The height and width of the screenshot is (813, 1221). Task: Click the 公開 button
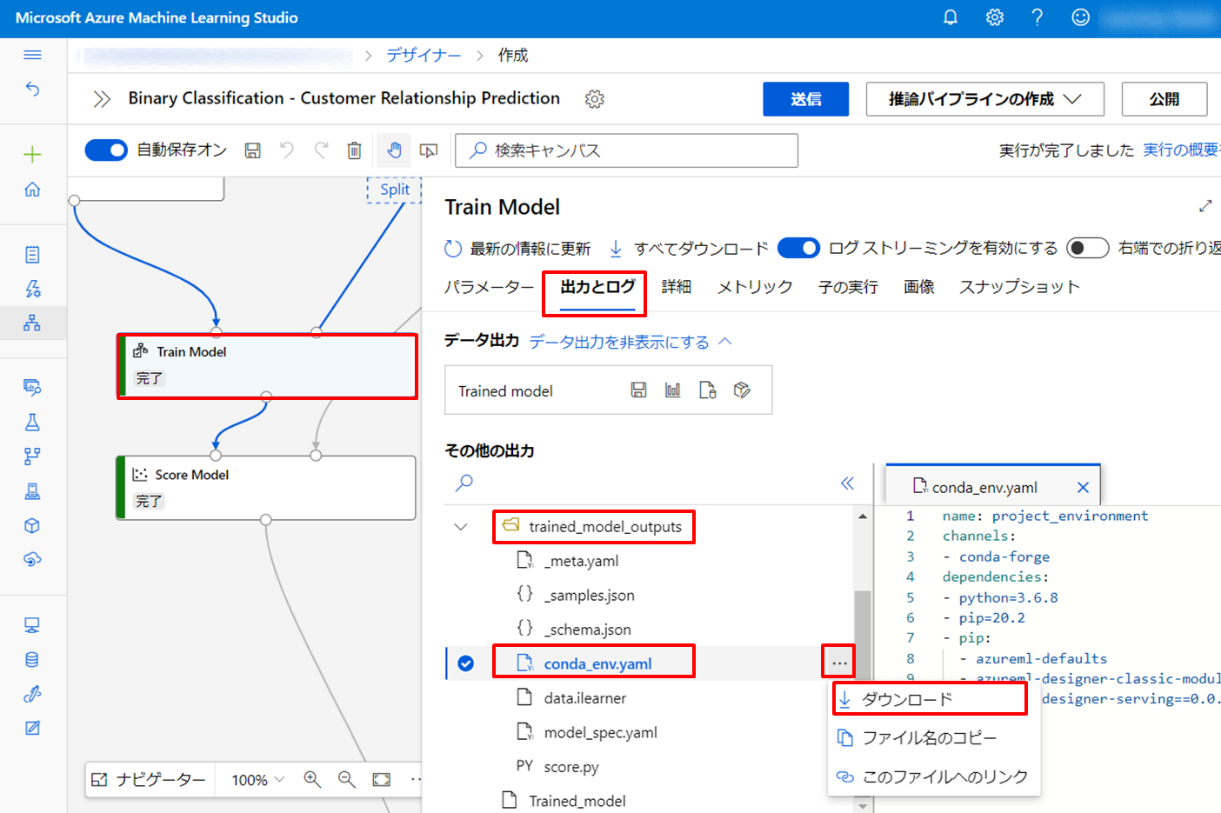[1164, 99]
